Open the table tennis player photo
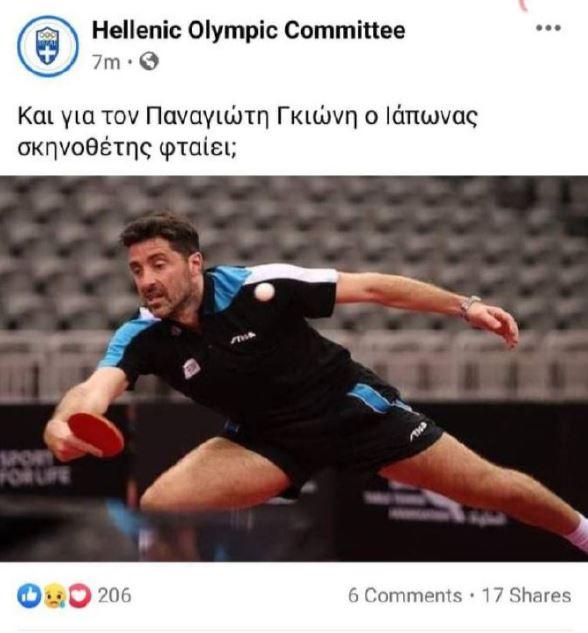This screenshot has width=588, height=633. (294, 369)
